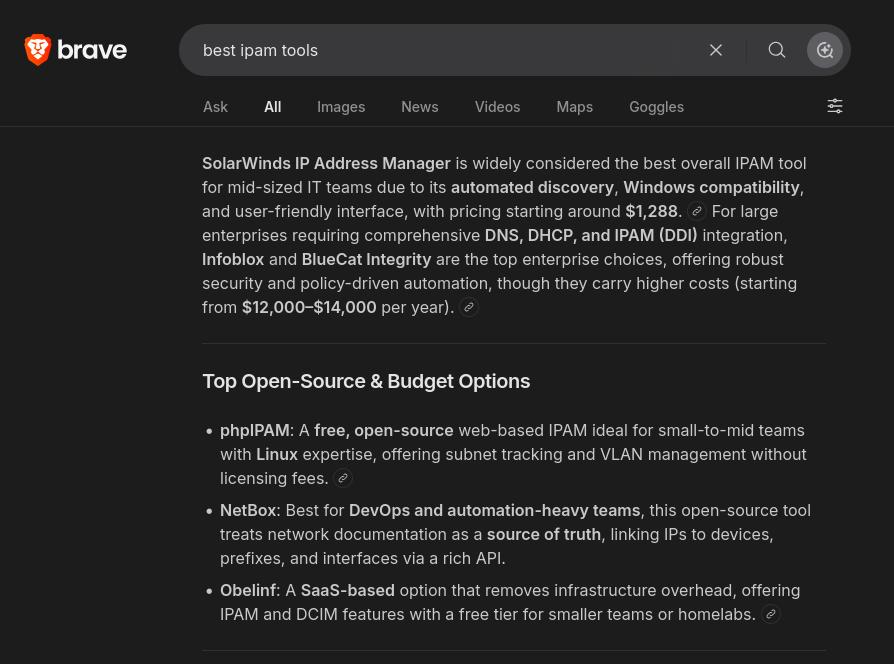Select the All tab
This screenshot has height=664, width=894.
click(x=273, y=107)
